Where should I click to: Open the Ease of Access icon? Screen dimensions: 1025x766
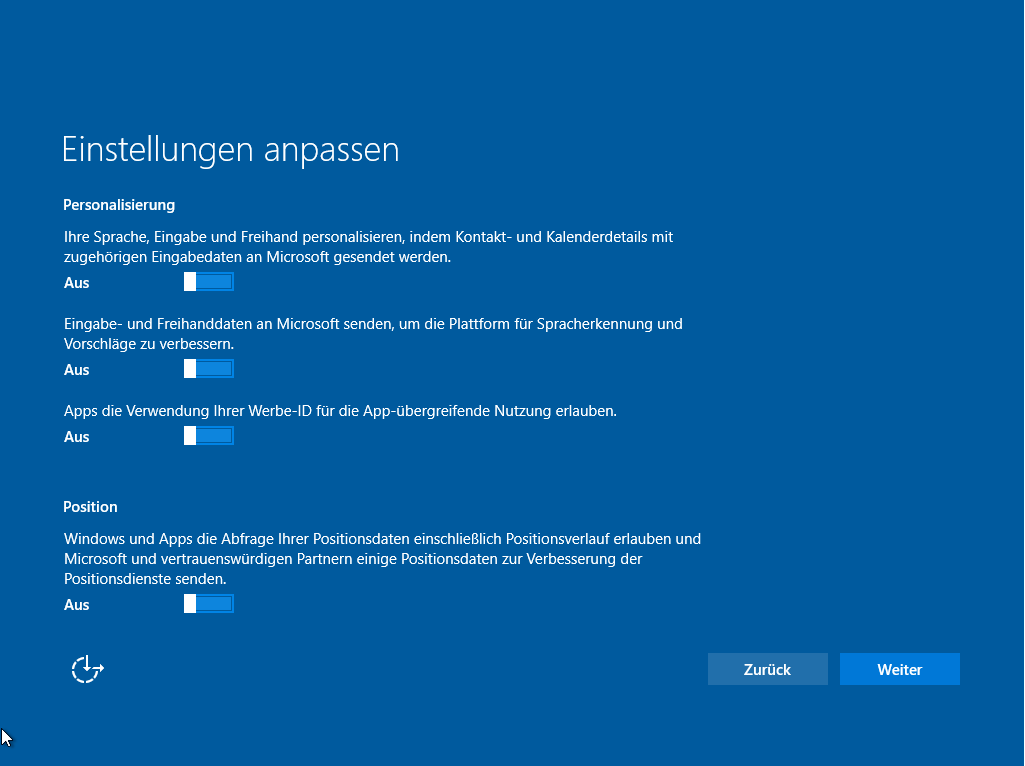87,669
